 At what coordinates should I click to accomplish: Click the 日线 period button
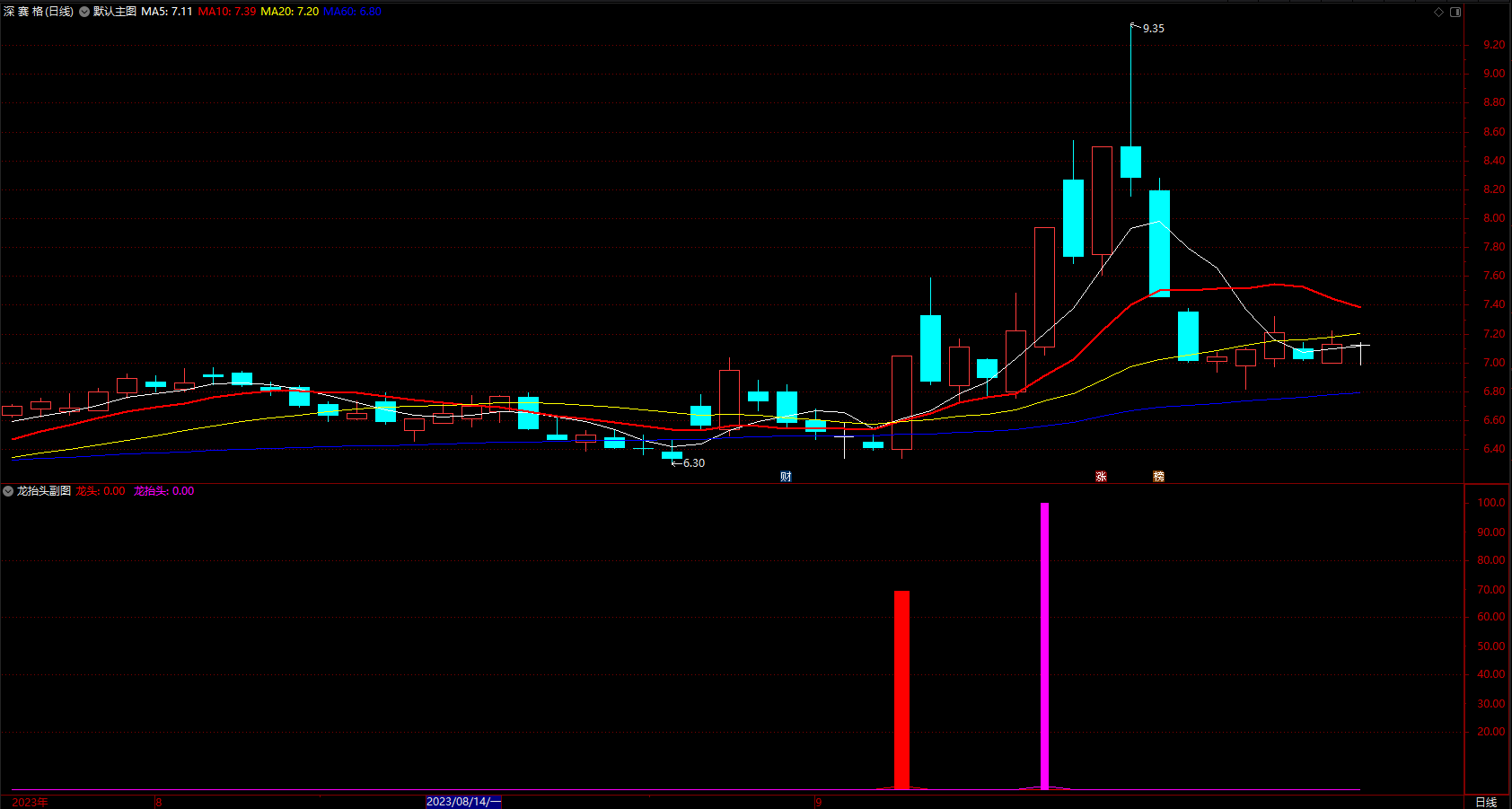1486,802
